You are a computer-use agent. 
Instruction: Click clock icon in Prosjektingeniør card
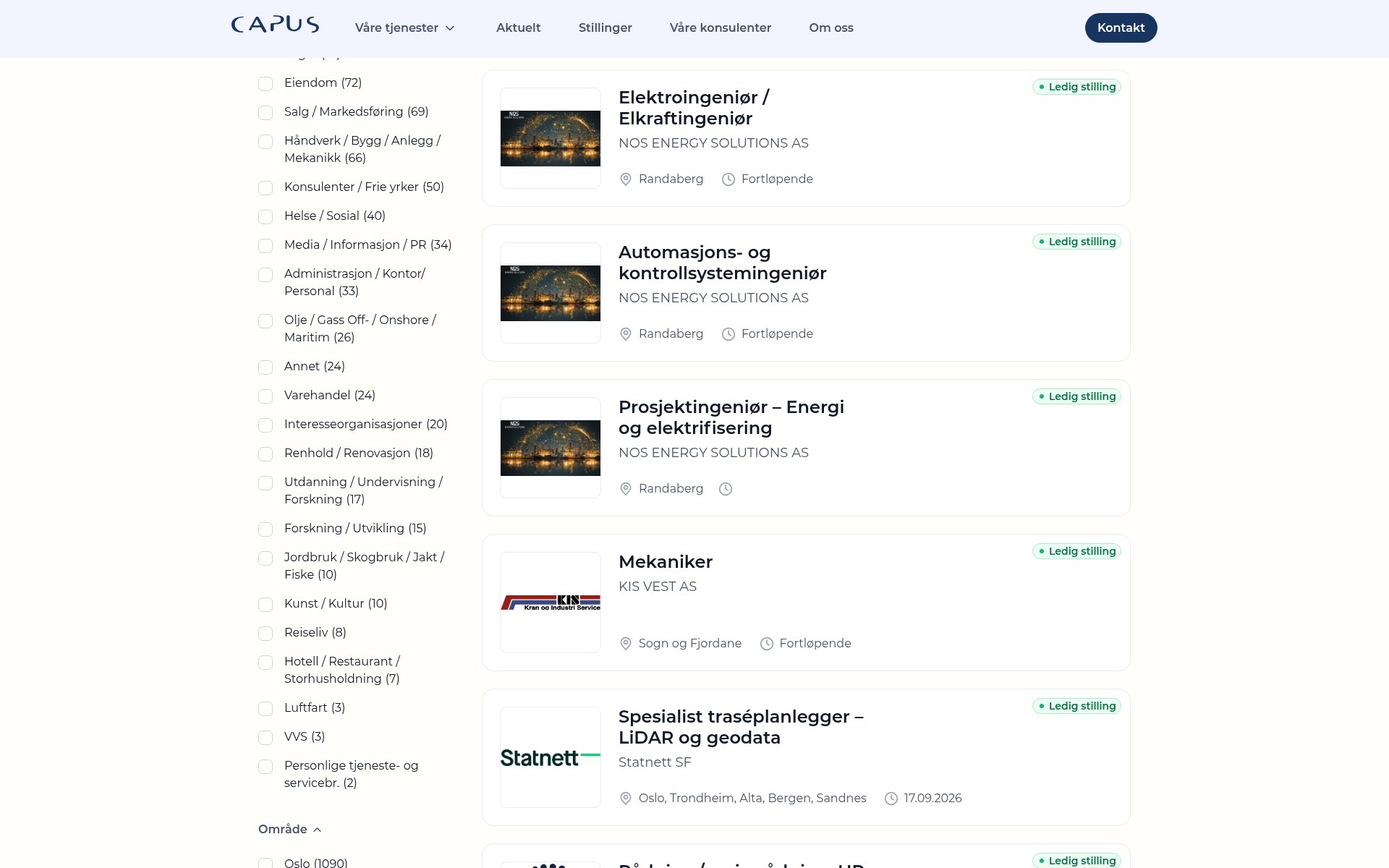726,489
